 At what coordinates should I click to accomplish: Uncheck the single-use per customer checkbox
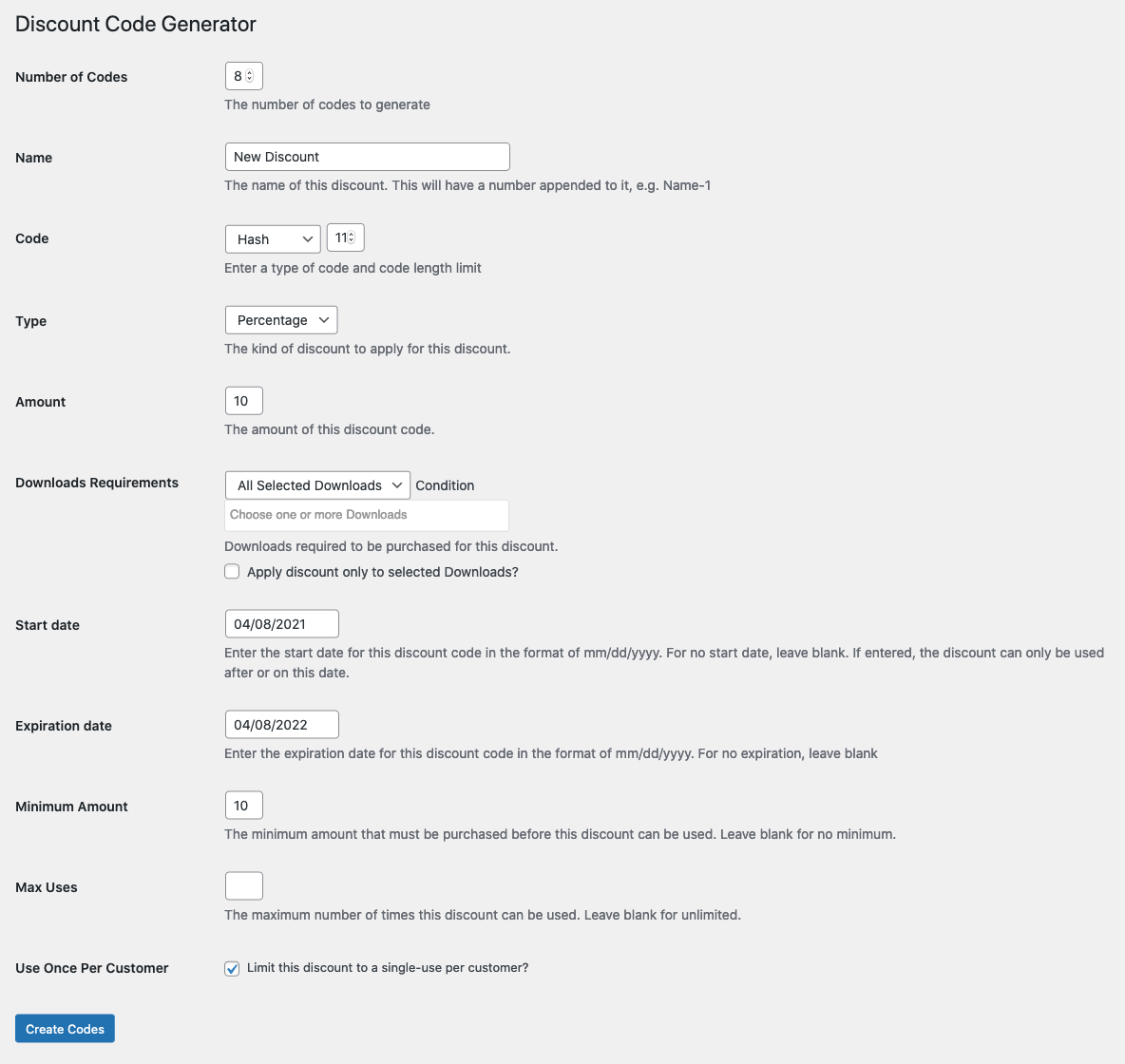pos(232,969)
